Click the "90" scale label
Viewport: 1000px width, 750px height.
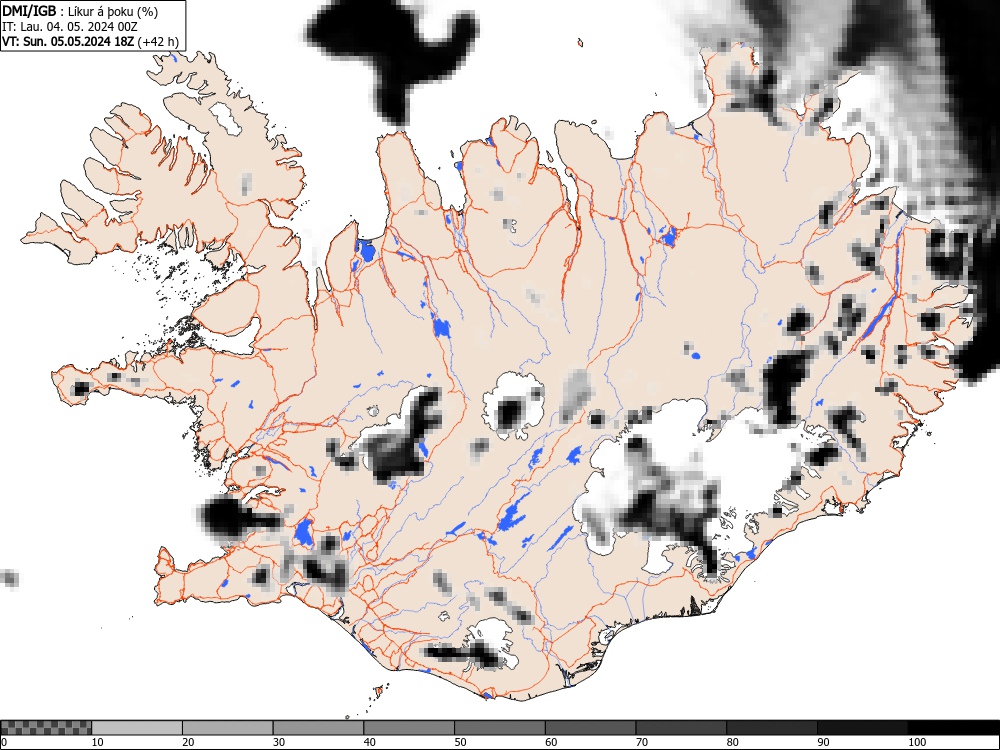click(x=823, y=742)
